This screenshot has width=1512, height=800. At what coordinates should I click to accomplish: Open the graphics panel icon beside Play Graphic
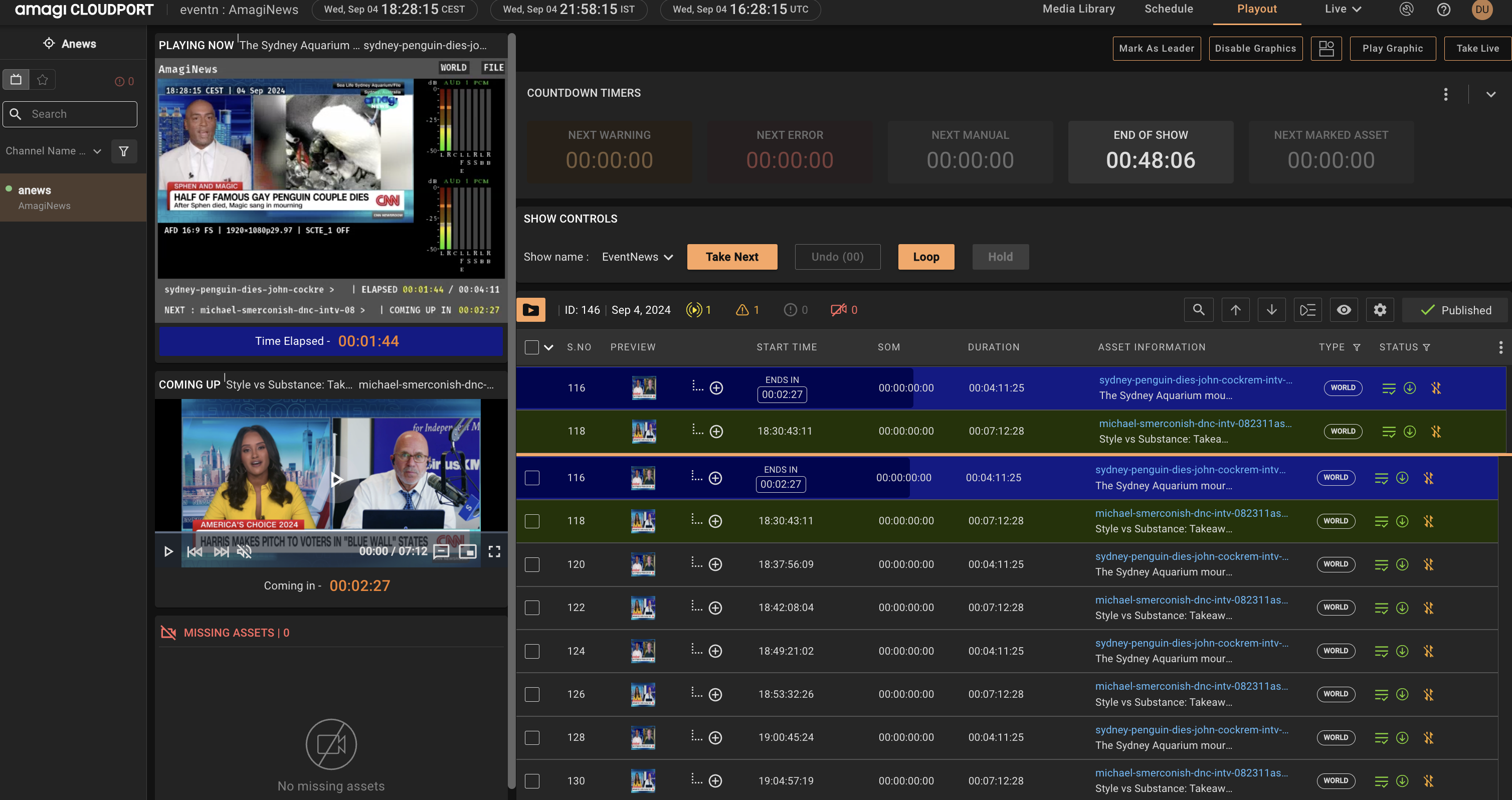[1327, 48]
